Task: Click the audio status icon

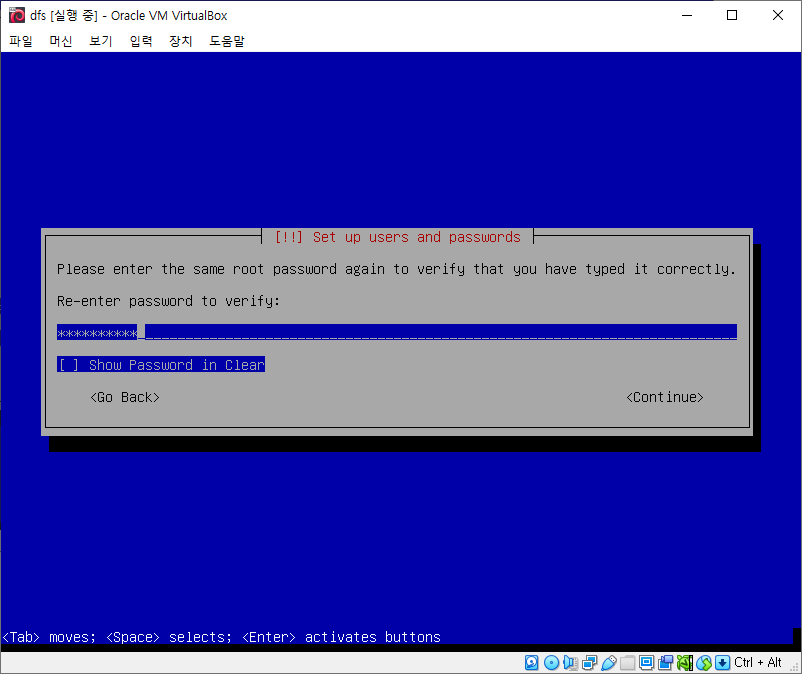Action: [x=570, y=663]
